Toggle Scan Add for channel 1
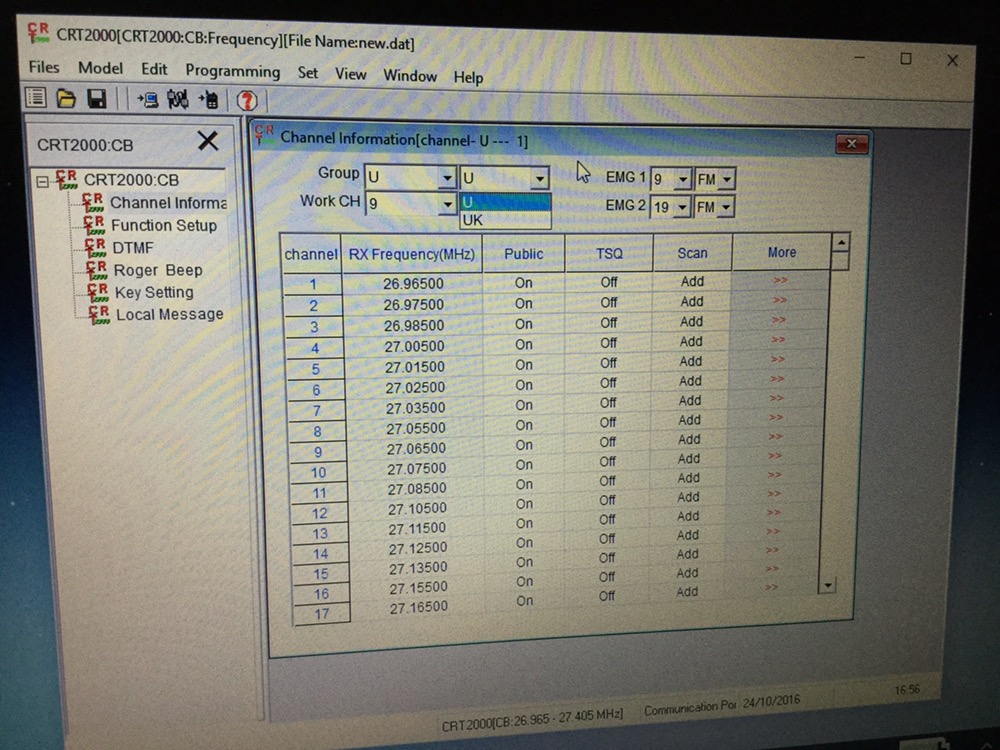This screenshot has height=750, width=1000. click(x=692, y=281)
